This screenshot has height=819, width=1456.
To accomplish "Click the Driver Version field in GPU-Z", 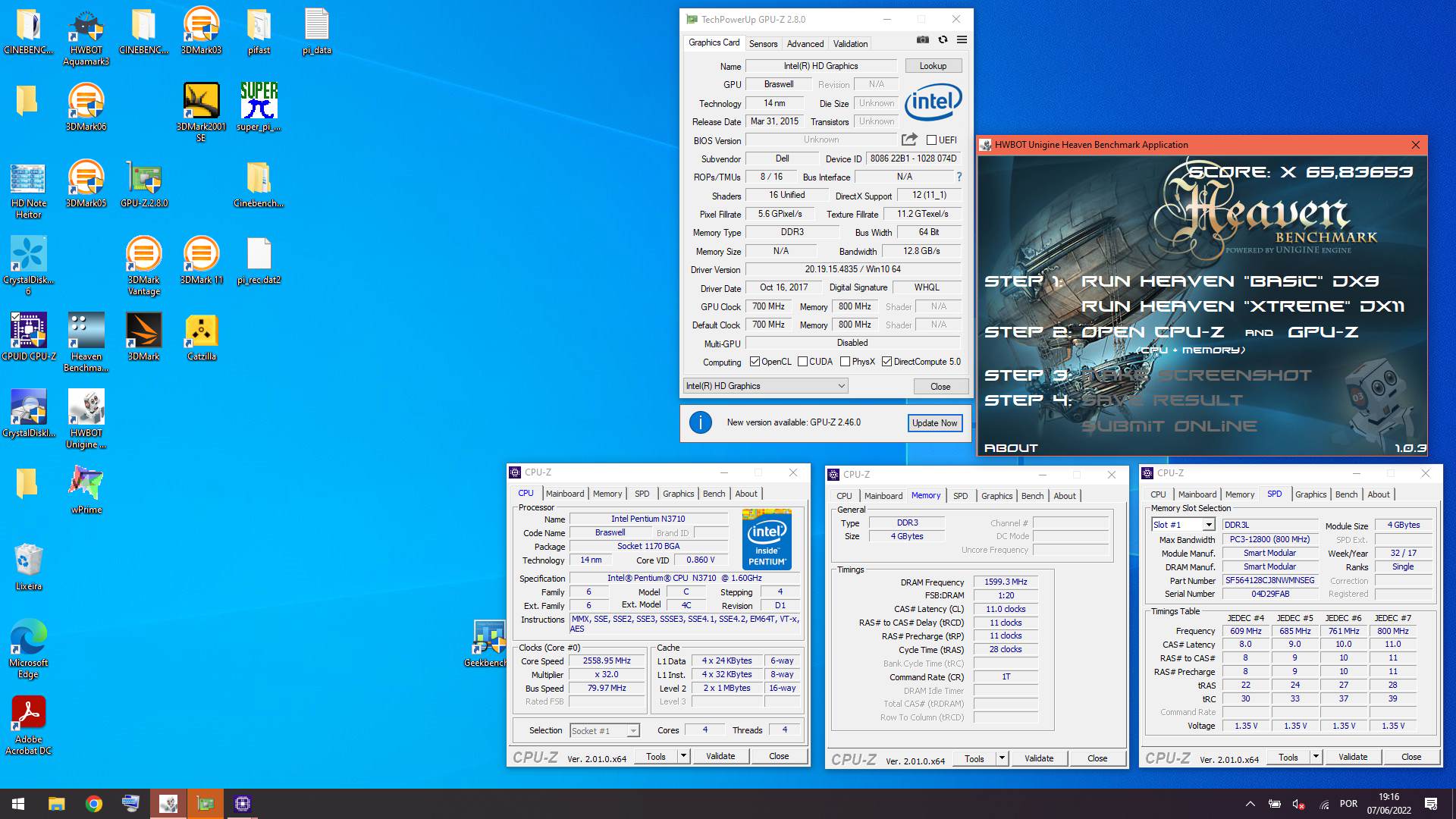I will (x=853, y=269).
